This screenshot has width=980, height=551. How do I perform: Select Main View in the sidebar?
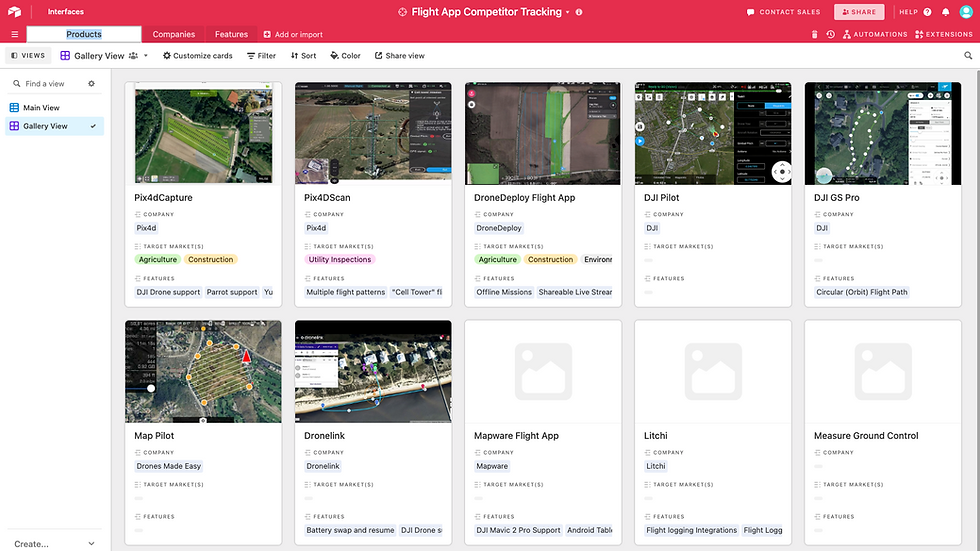point(54,107)
